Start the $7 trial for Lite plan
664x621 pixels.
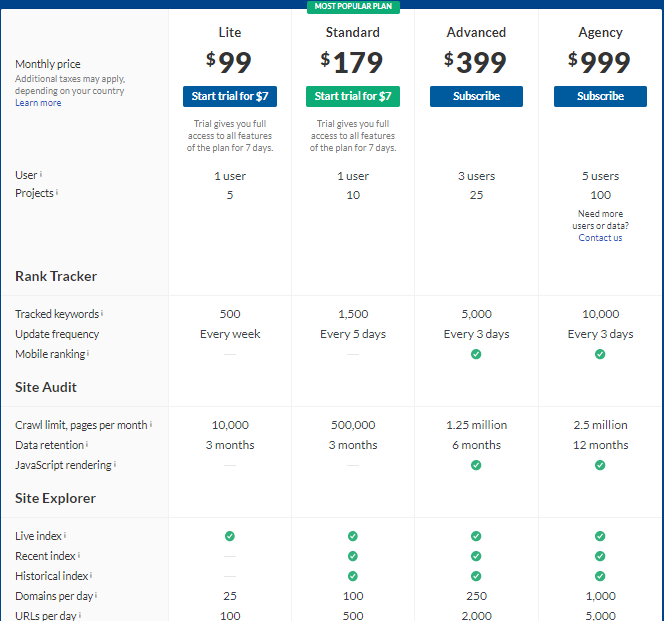coord(230,97)
